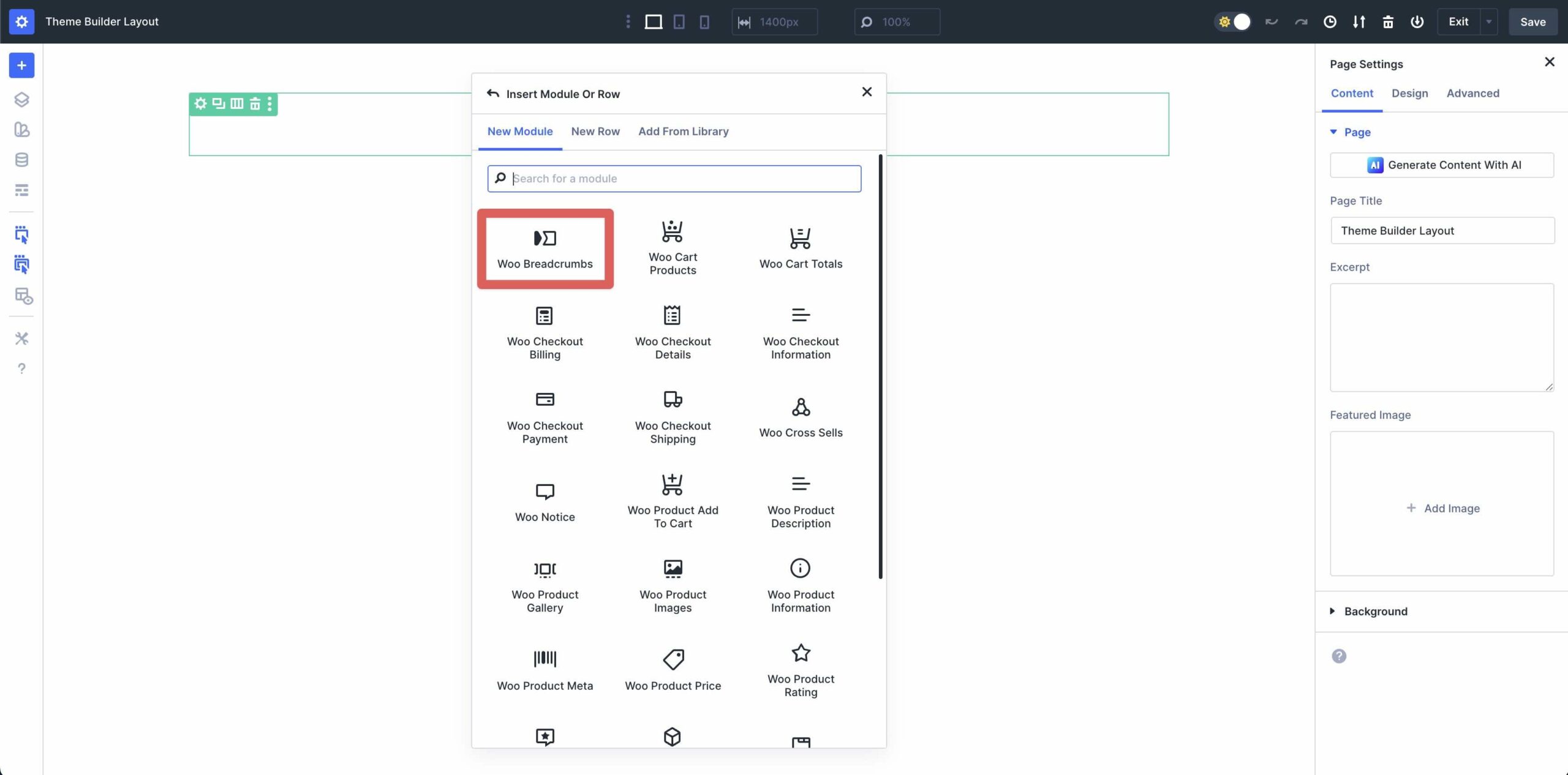
Task: Switch to phone preview mode
Action: (704, 21)
